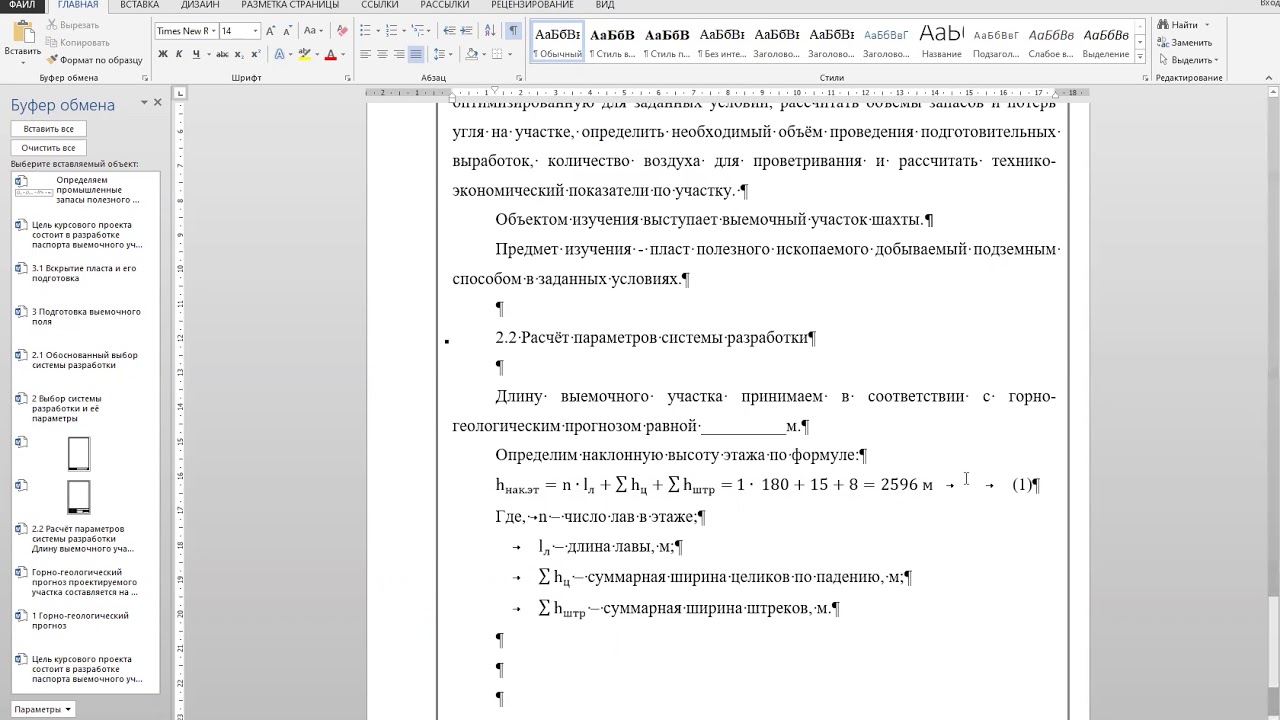
Task: Paste clipboard item '1 Горно-геологический прогноз'
Action: coord(85,621)
